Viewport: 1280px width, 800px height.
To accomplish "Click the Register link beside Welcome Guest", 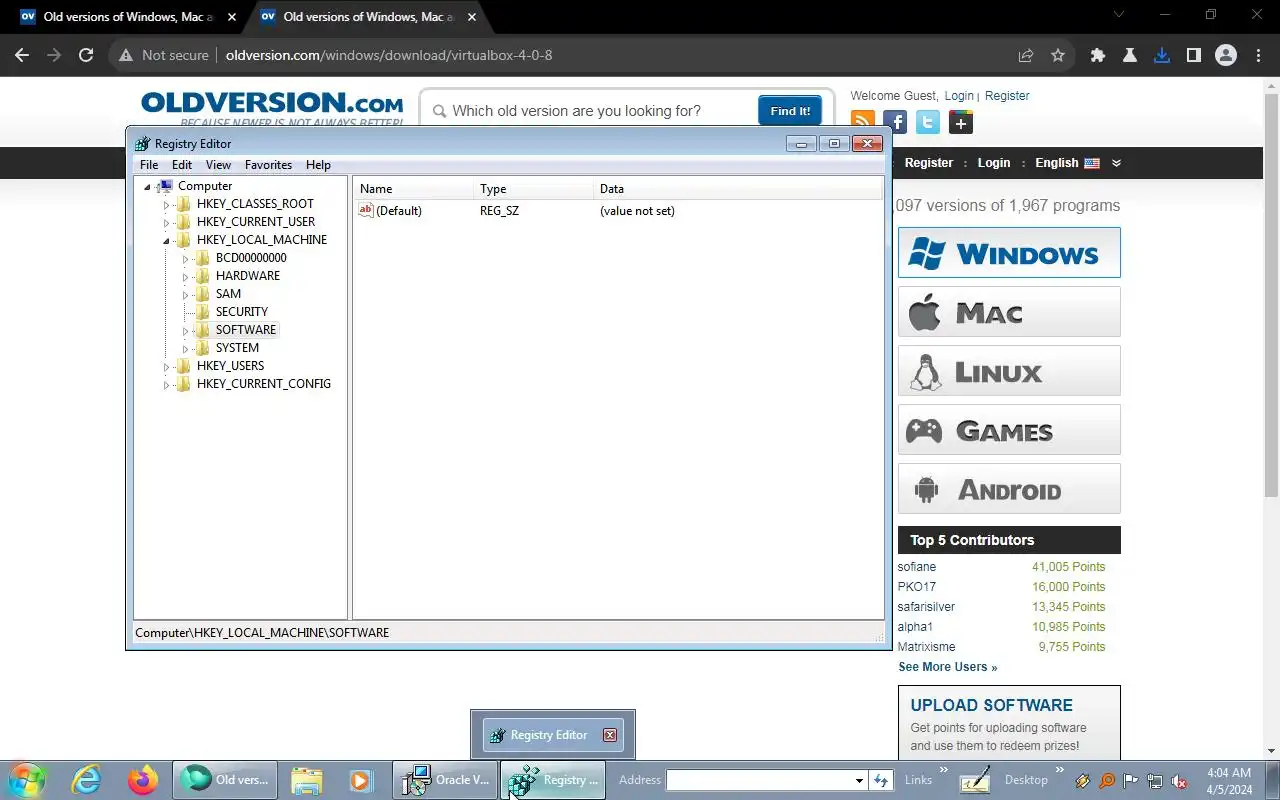I will click(x=1007, y=96).
